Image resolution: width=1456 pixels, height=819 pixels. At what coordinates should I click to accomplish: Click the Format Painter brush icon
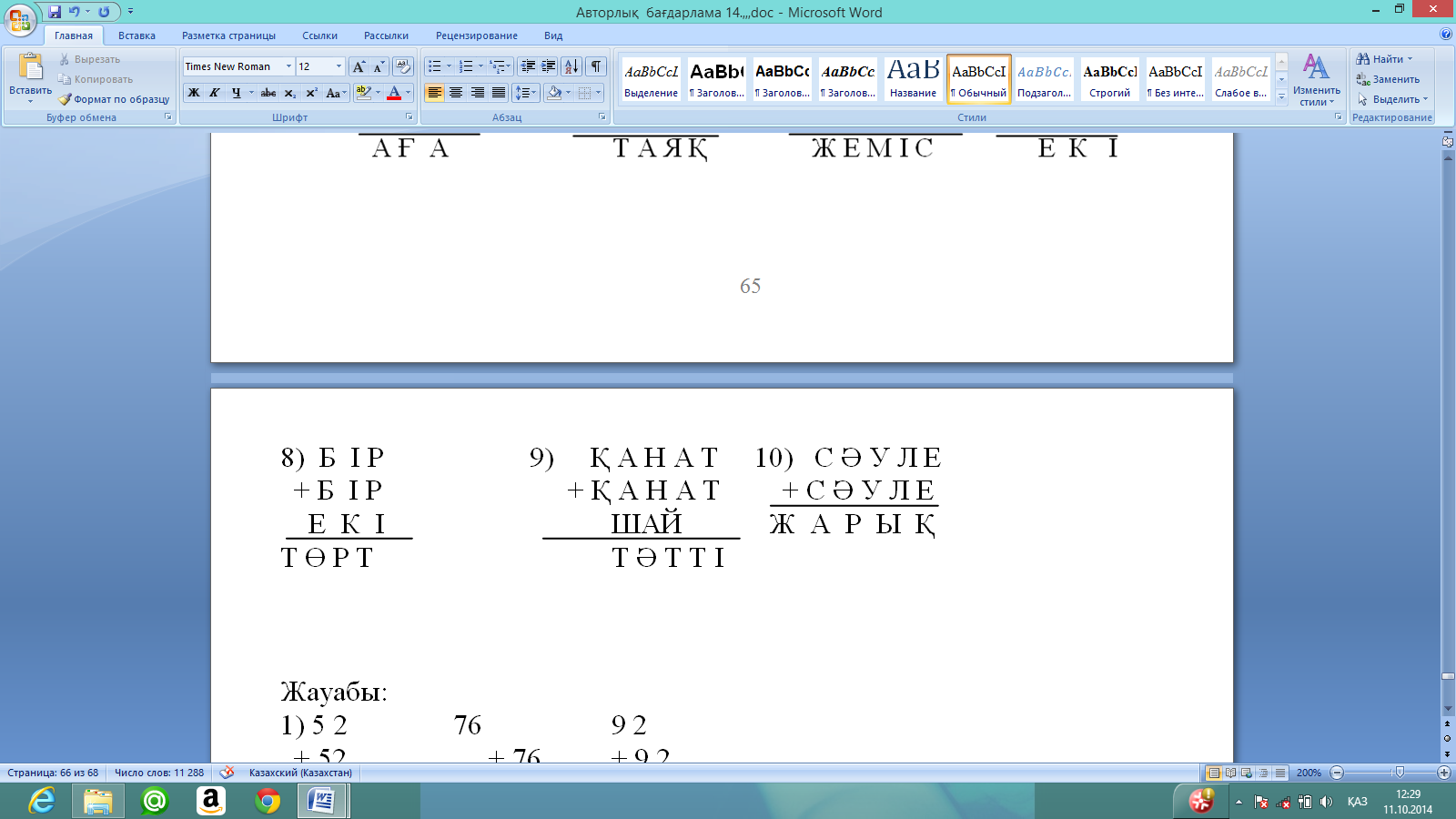[65, 99]
